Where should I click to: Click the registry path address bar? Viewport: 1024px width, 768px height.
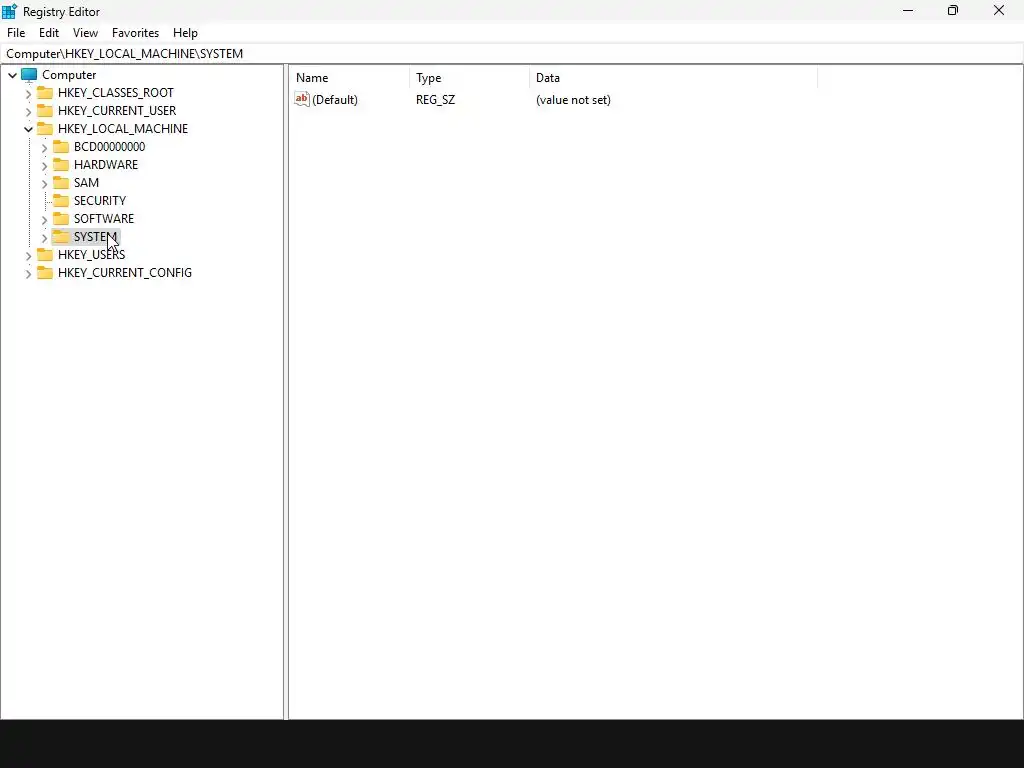(x=512, y=54)
